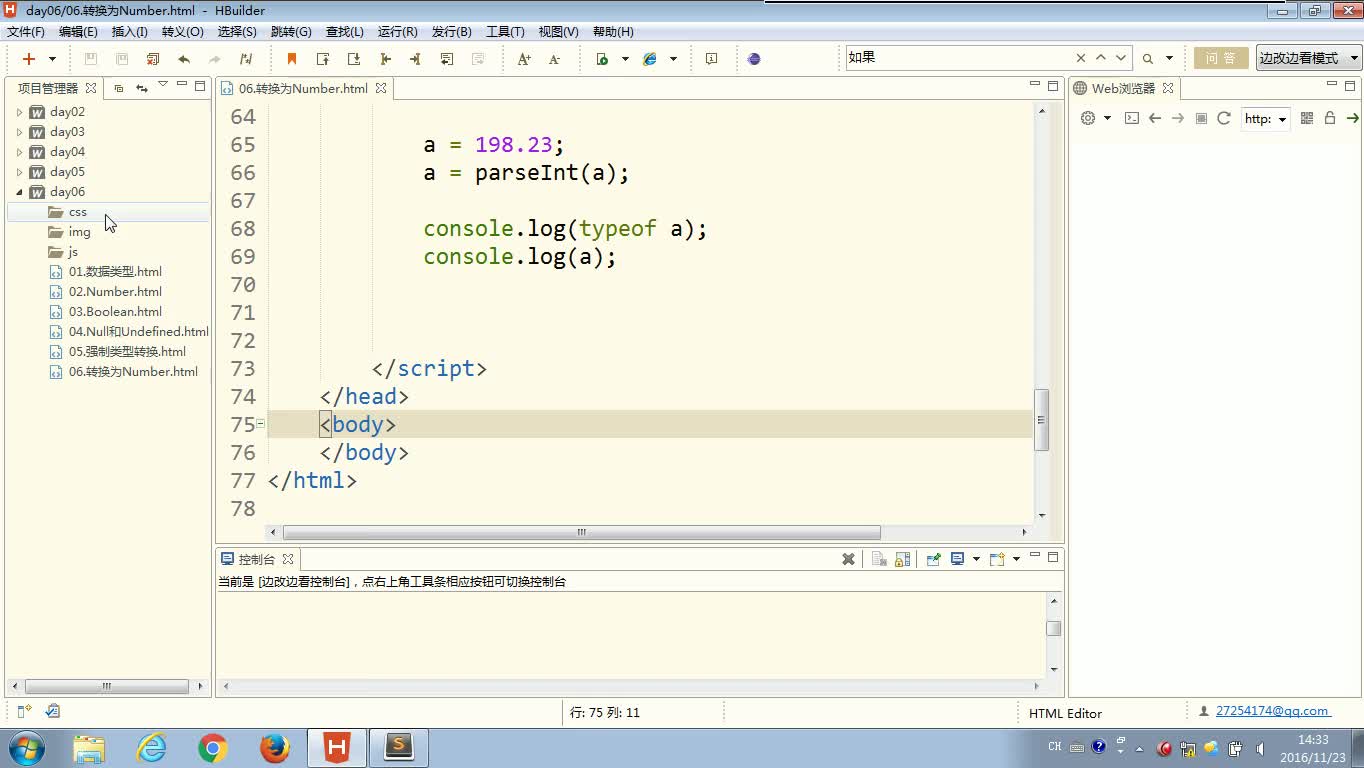Click inside the search field containing 如果

point(958,58)
